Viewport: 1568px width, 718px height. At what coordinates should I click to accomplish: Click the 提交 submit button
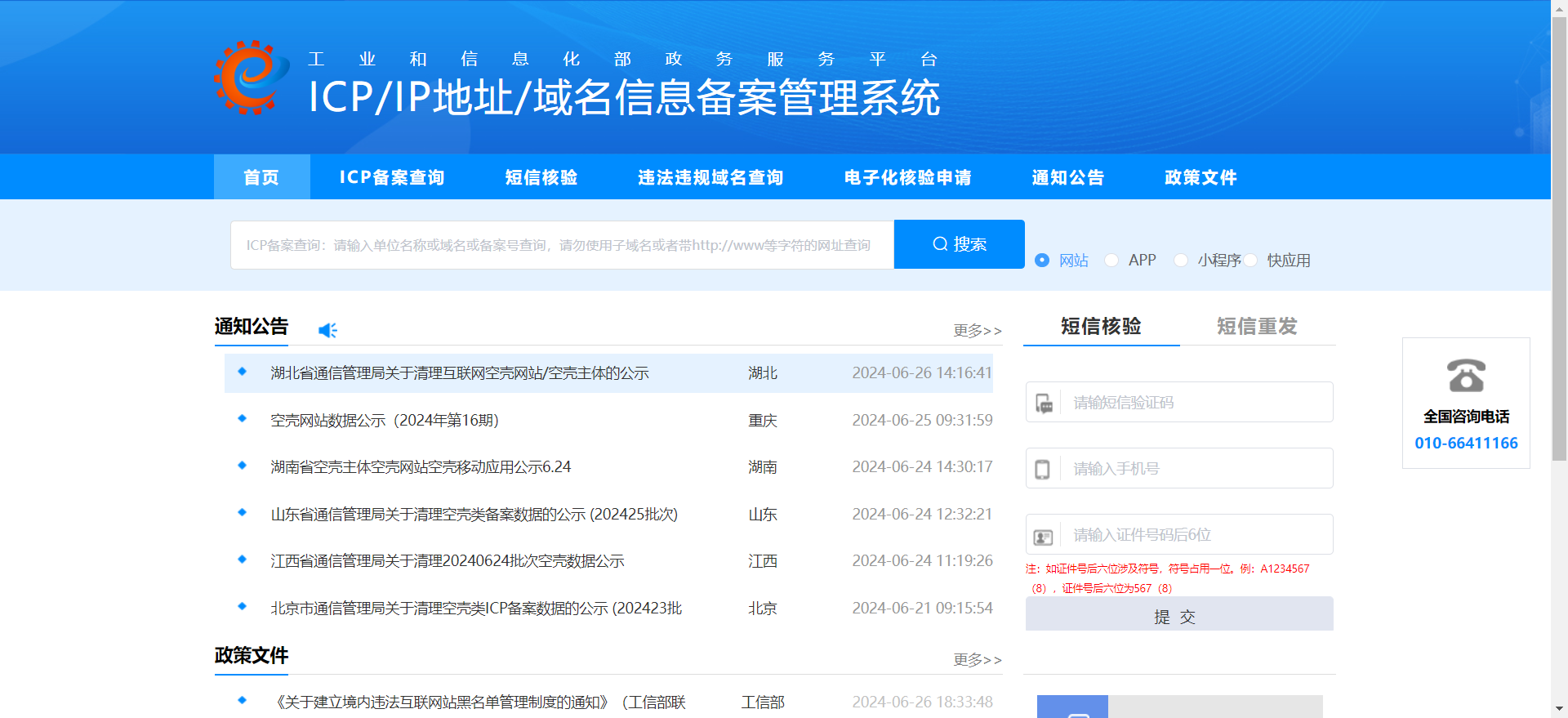tap(1179, 613)
